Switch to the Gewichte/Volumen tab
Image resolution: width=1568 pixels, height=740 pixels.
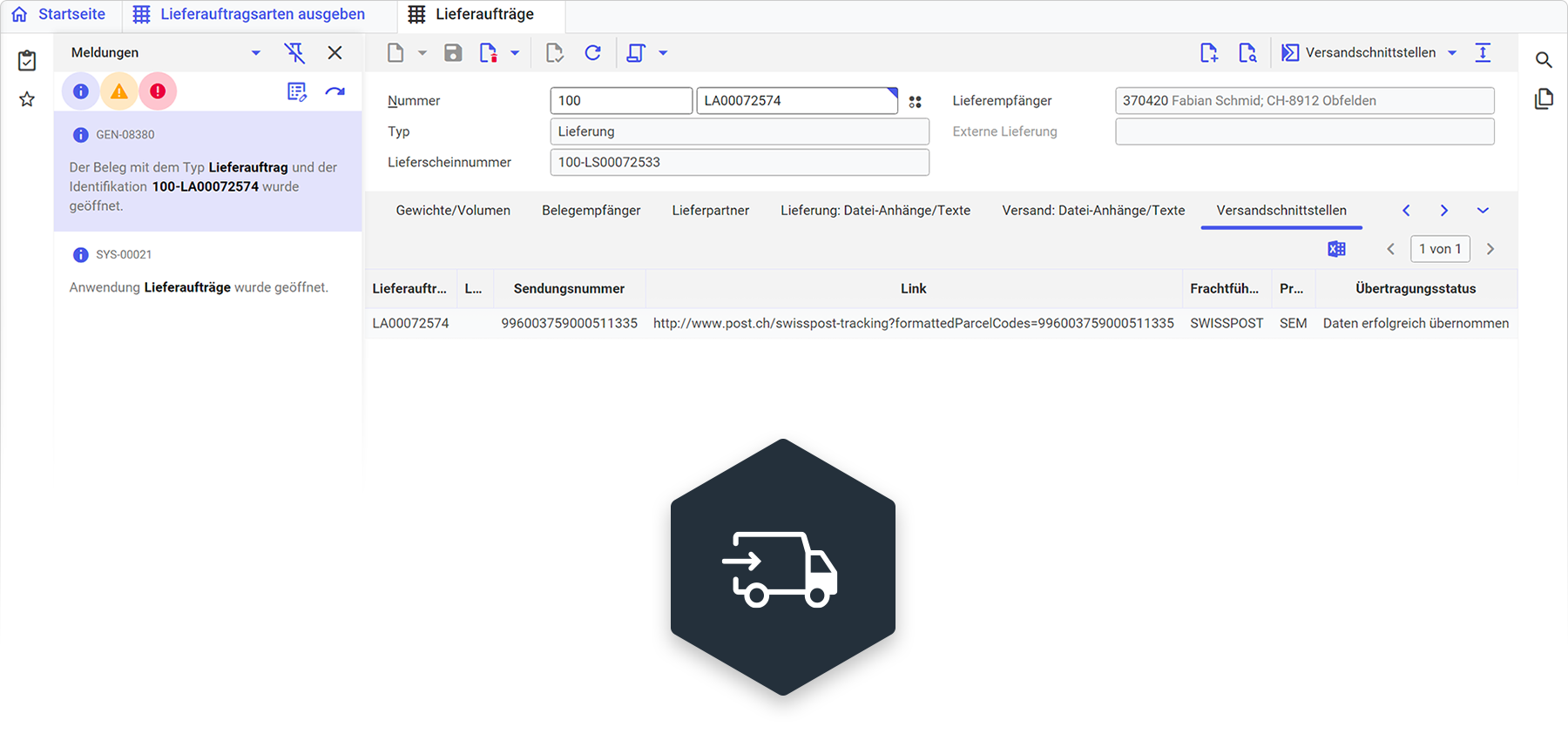(453, 211)
